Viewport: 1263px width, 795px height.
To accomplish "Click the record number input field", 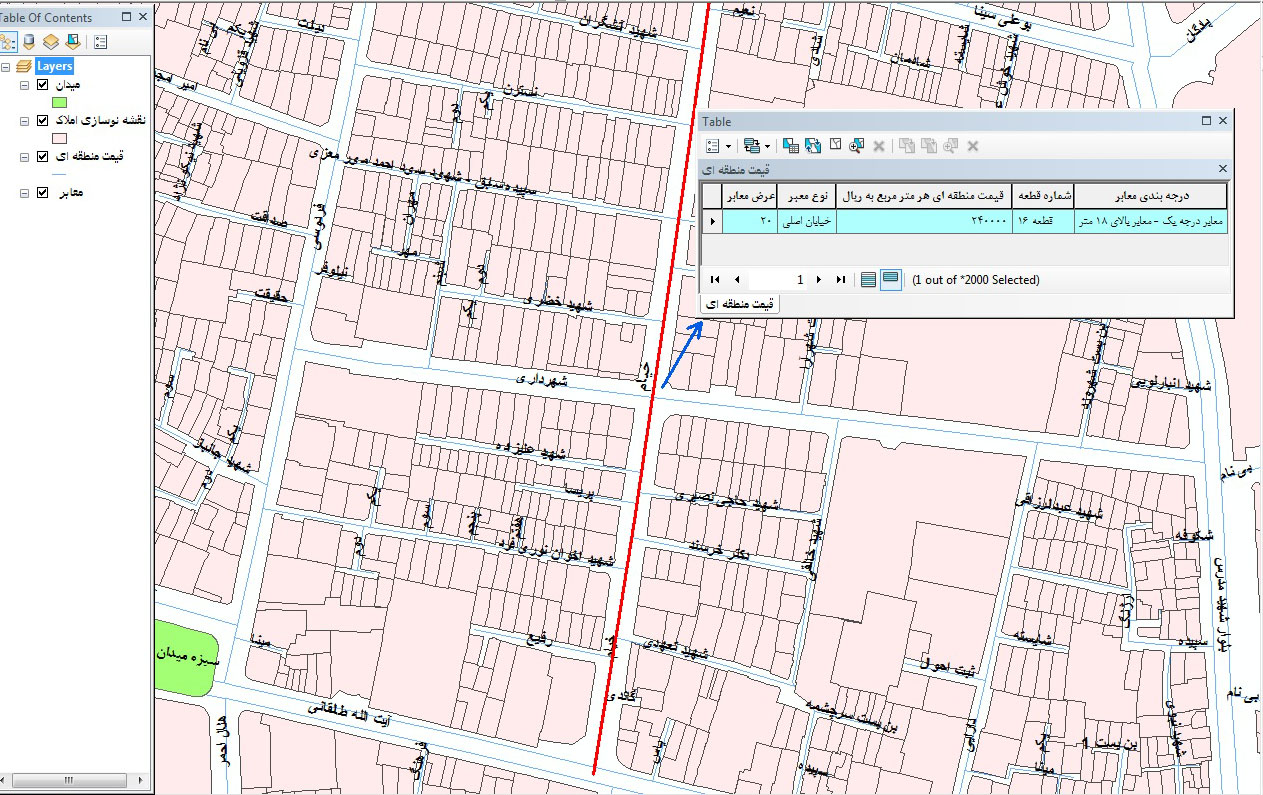I will point(778,280).
